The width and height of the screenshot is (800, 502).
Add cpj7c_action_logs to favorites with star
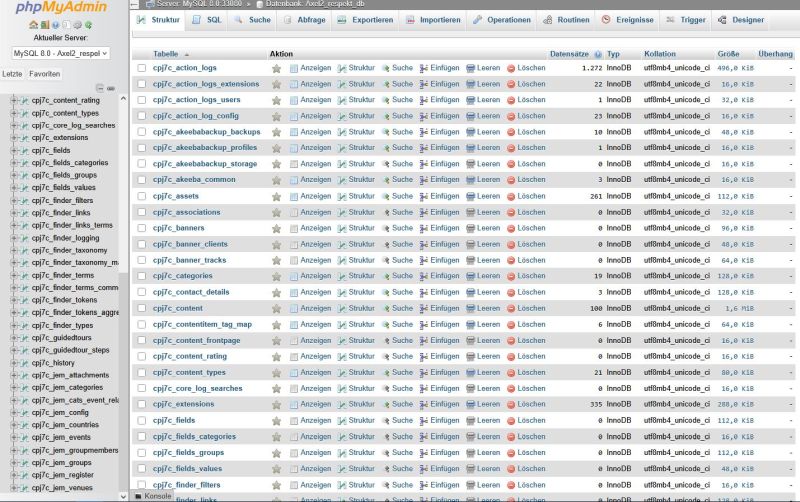point(276,68)
